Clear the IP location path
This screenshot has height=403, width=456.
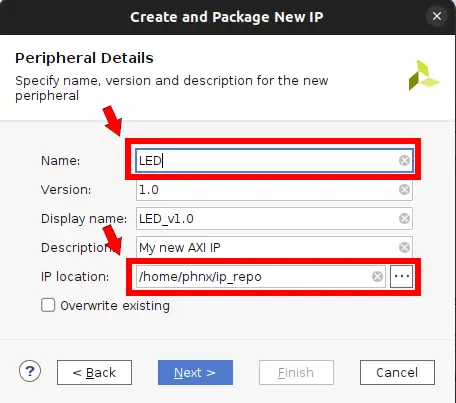(377, 276)
